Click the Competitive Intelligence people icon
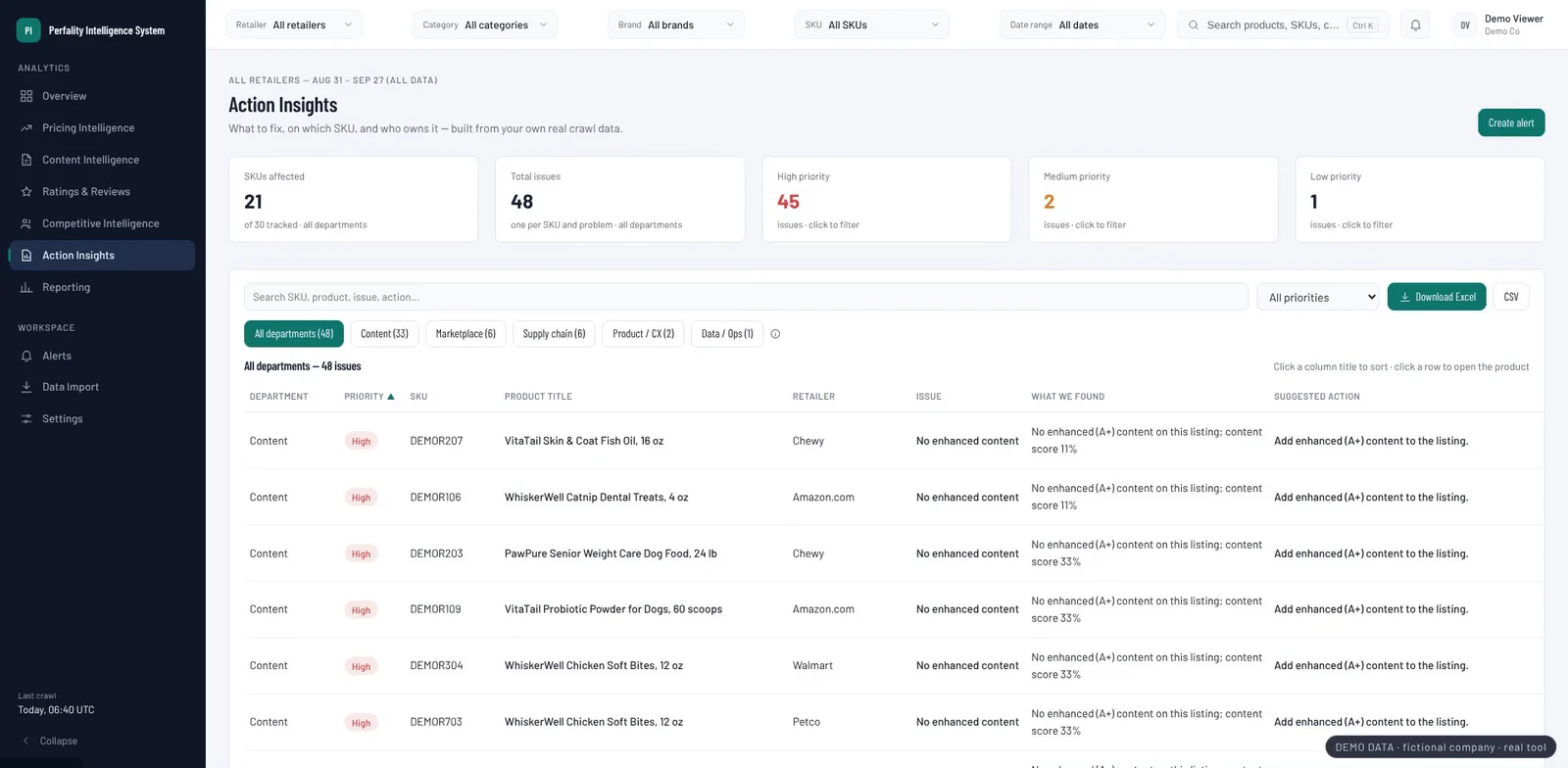 pos(26,223)
